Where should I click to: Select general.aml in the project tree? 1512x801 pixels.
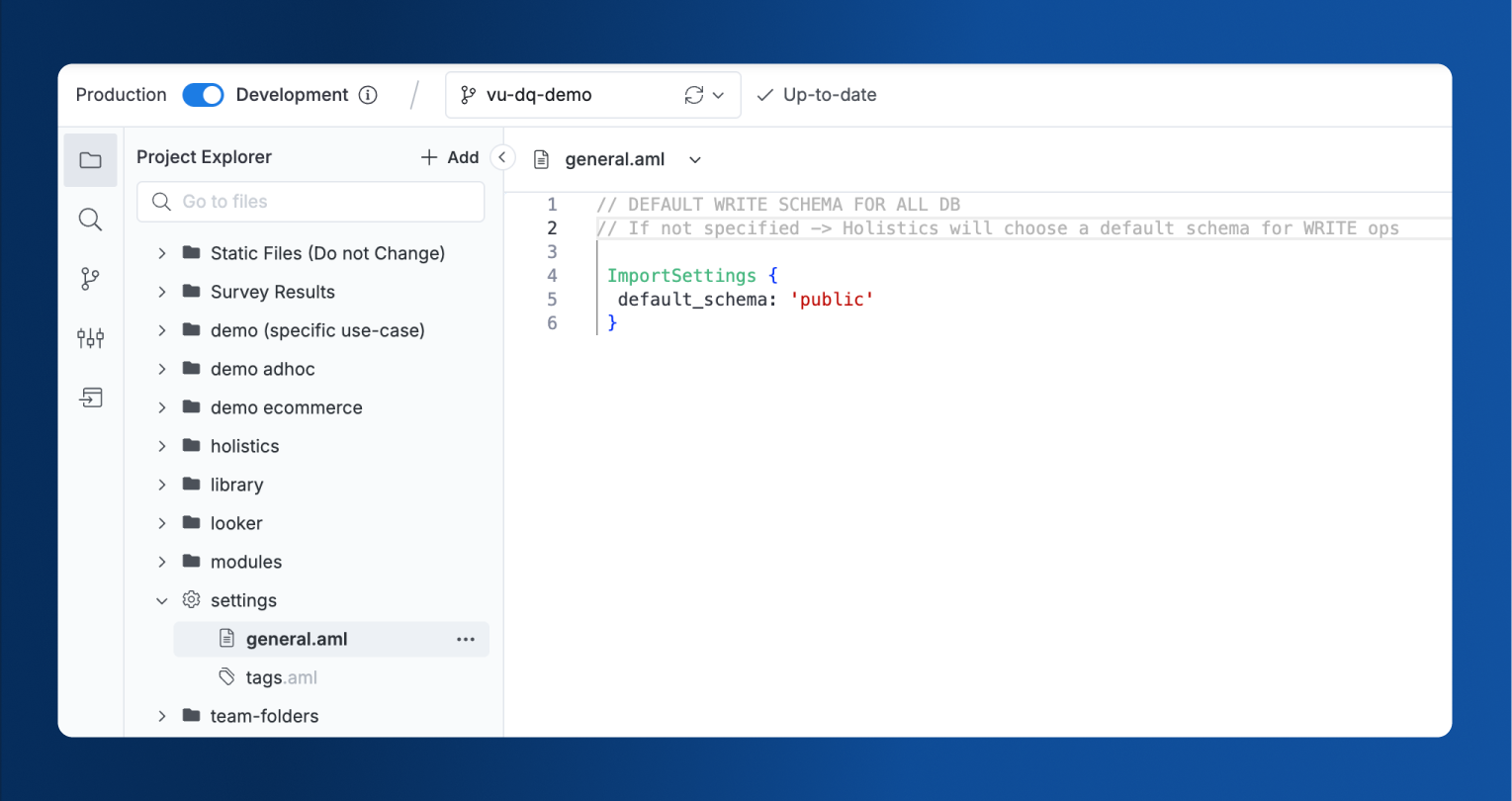297,639
